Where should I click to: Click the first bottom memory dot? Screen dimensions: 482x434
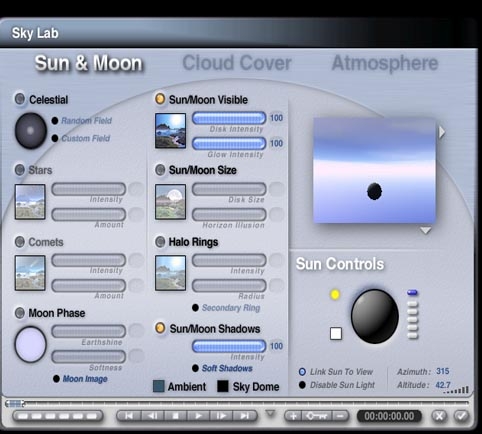[x=23, y=416]
